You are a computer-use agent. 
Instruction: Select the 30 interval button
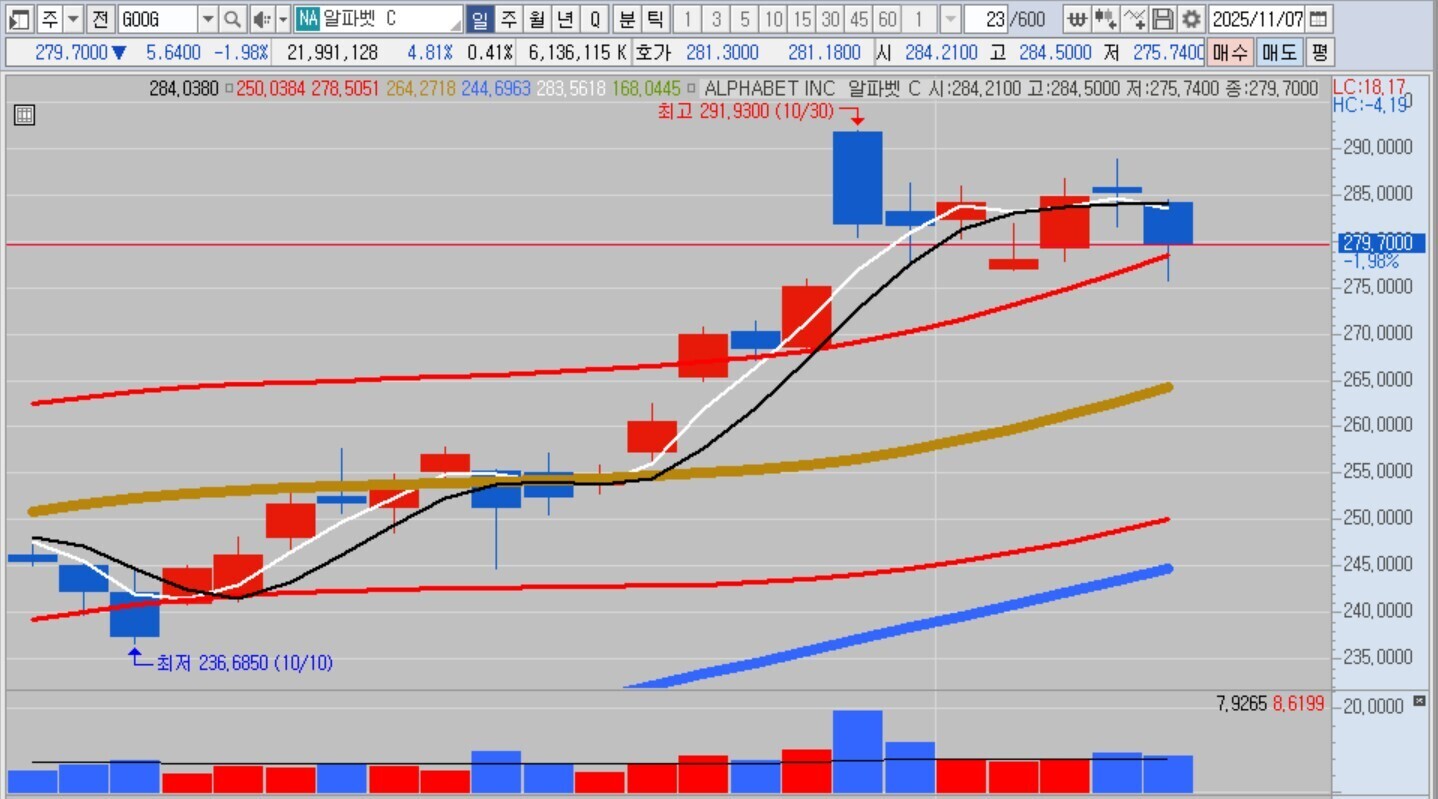830,19
